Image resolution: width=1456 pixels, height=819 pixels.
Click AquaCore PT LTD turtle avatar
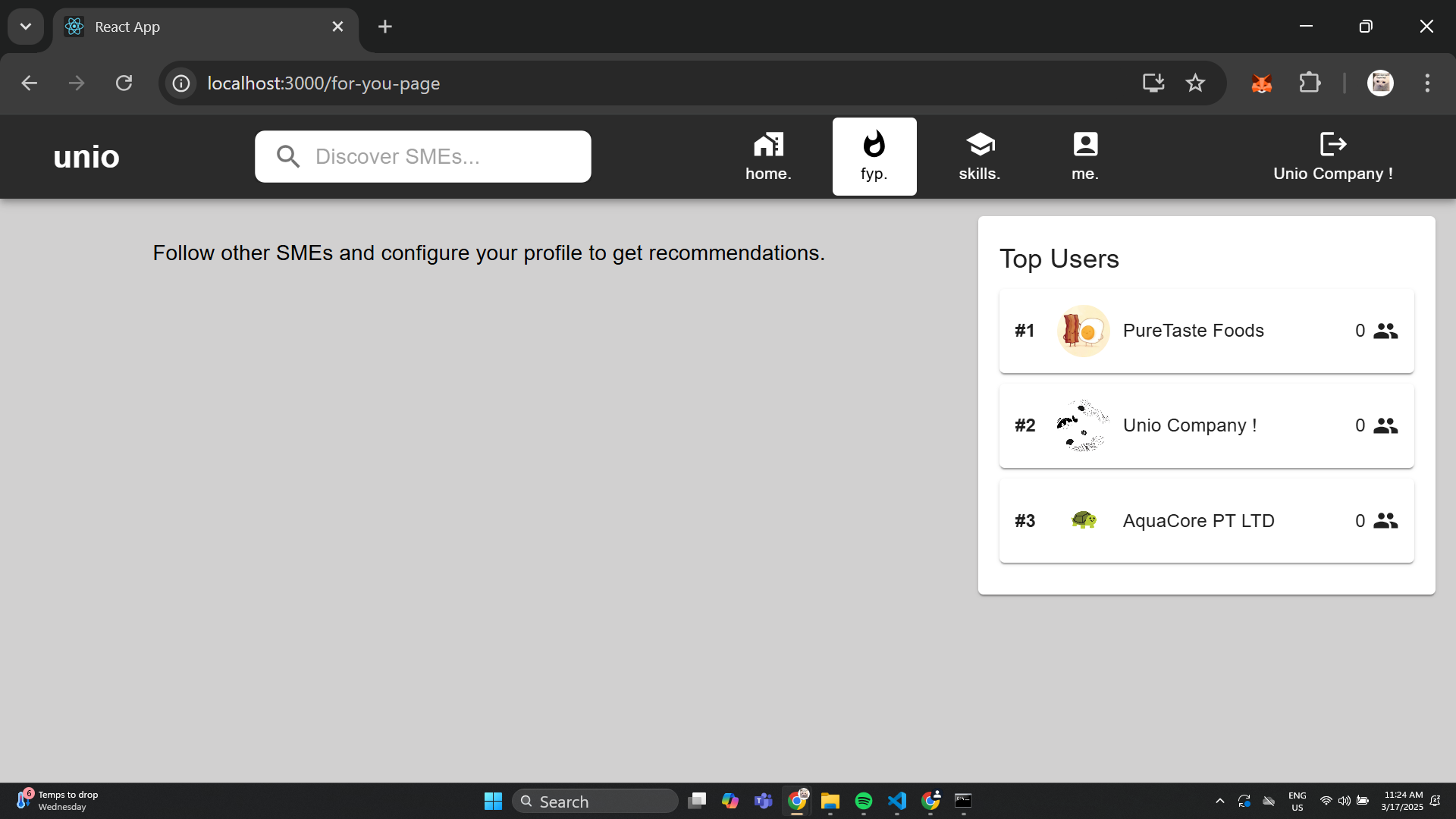(x=1084, y=520)
